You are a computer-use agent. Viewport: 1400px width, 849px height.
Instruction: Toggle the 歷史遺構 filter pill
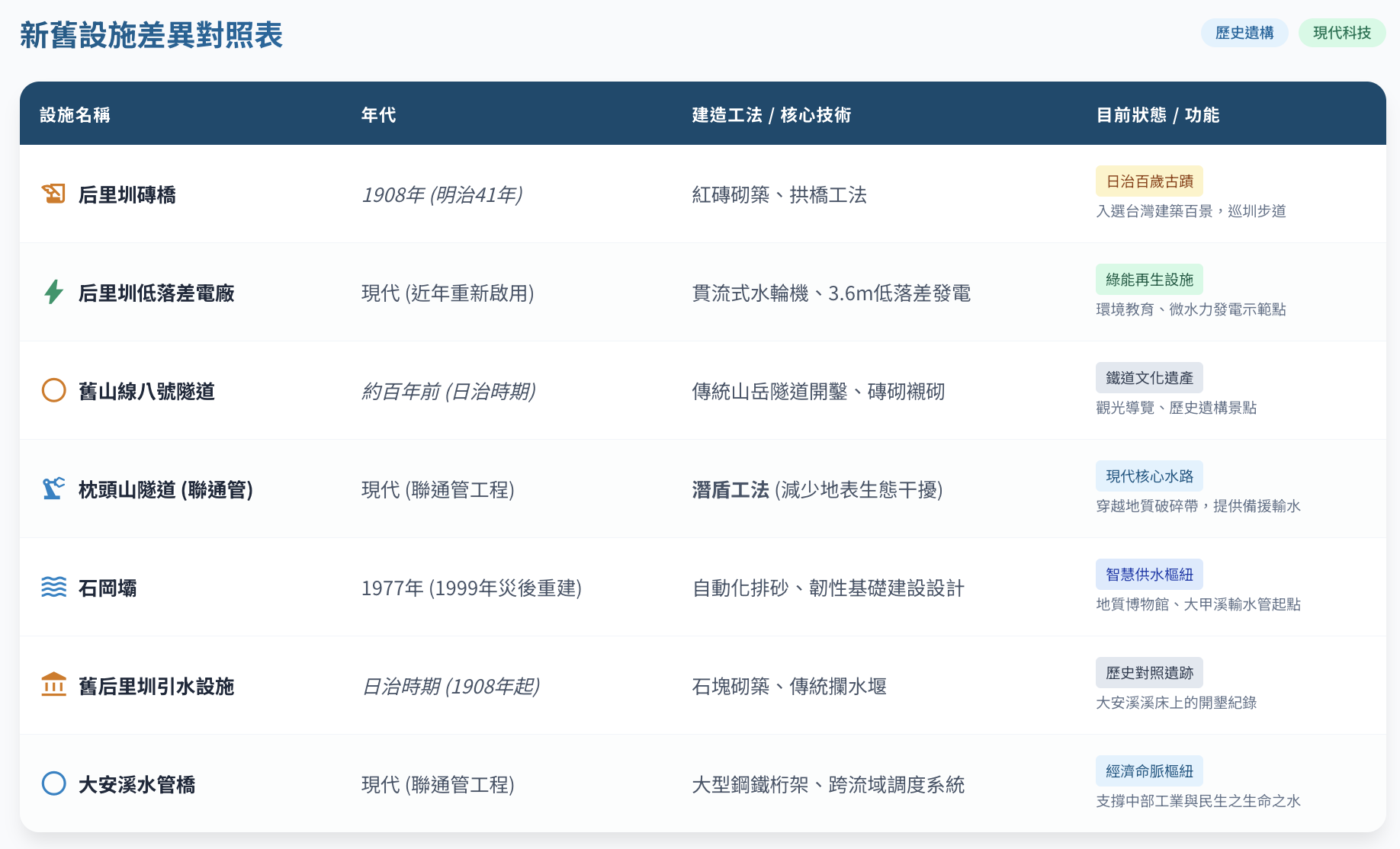pos(1244,33)
